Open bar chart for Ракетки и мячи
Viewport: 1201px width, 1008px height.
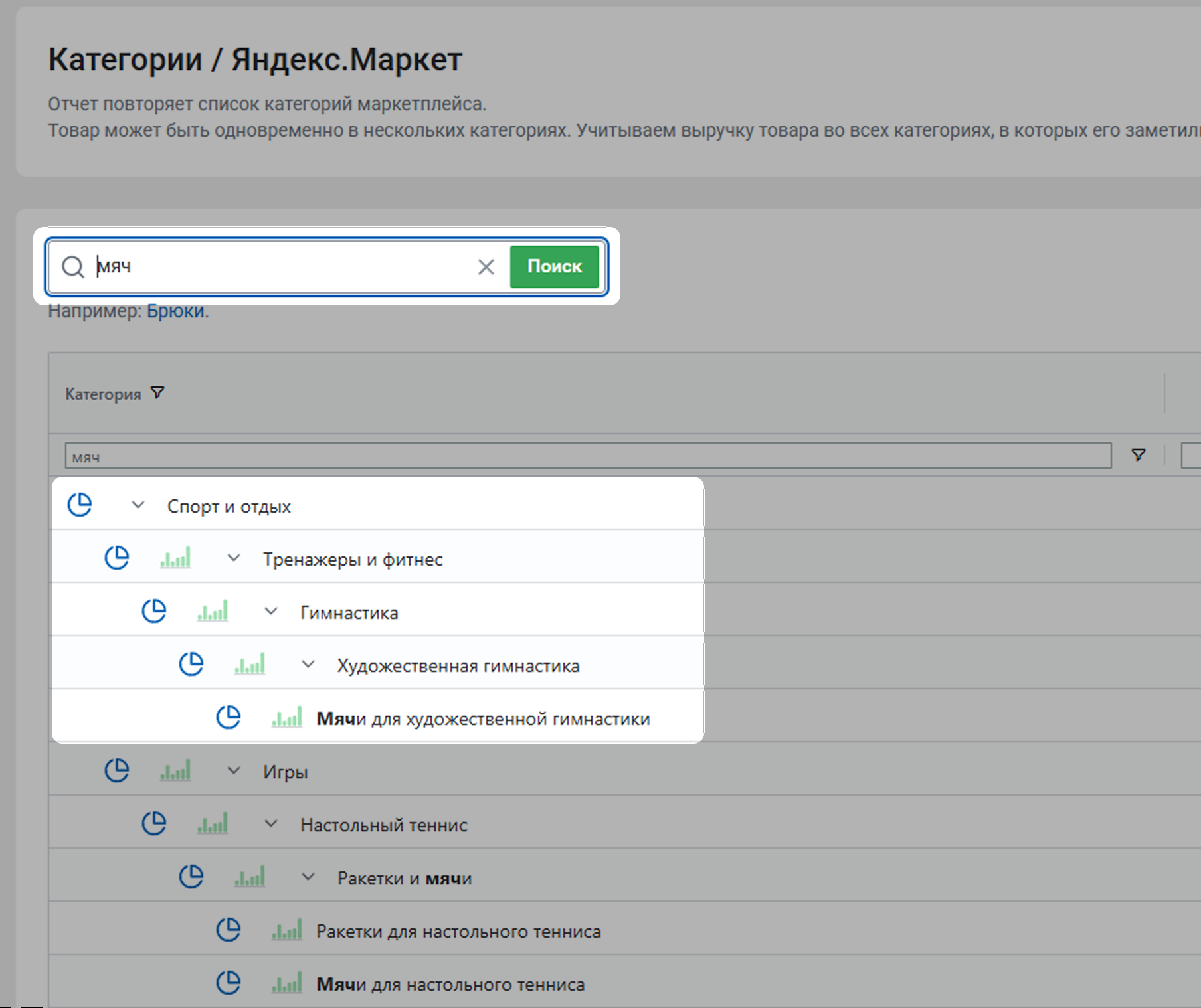(x=250, y=877)
